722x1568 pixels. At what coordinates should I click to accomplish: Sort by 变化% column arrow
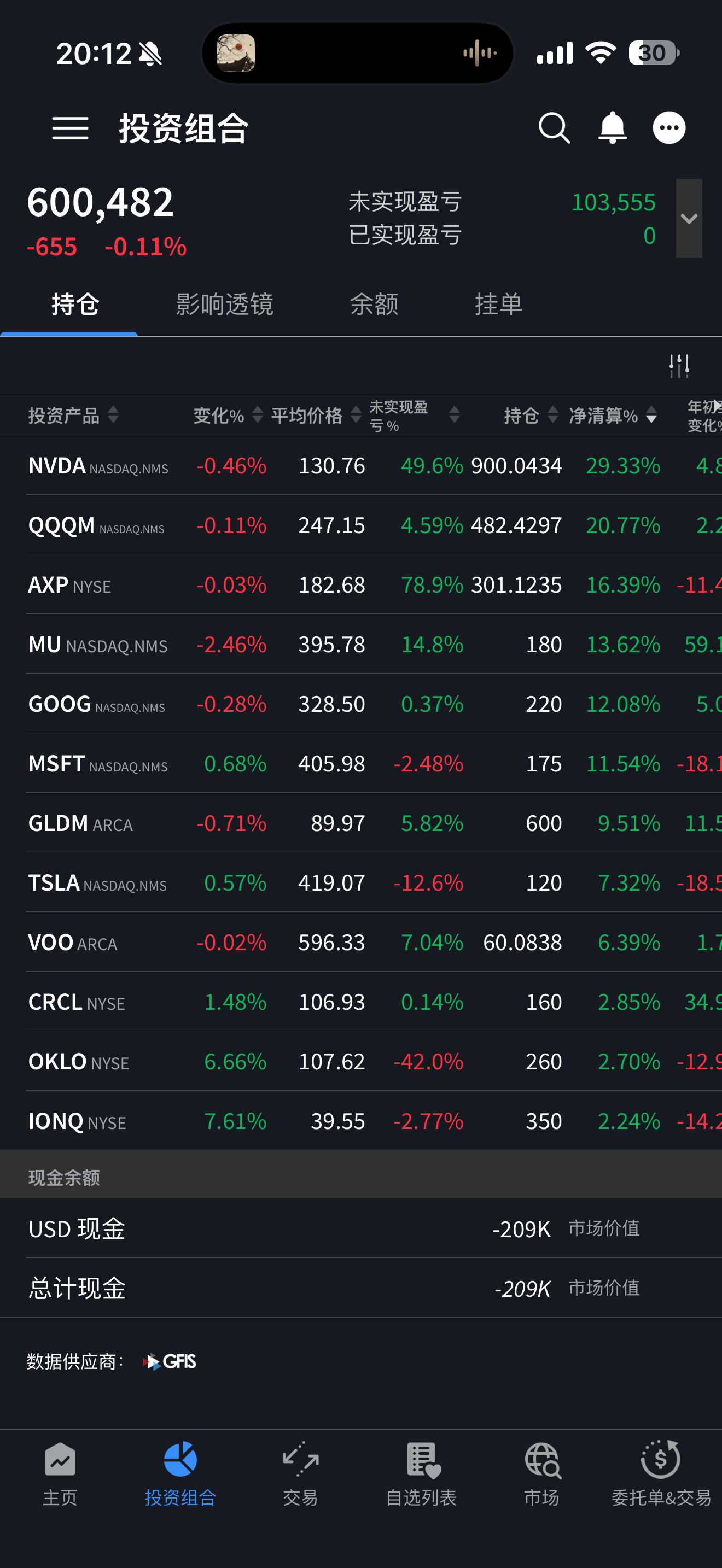(258, 415)
